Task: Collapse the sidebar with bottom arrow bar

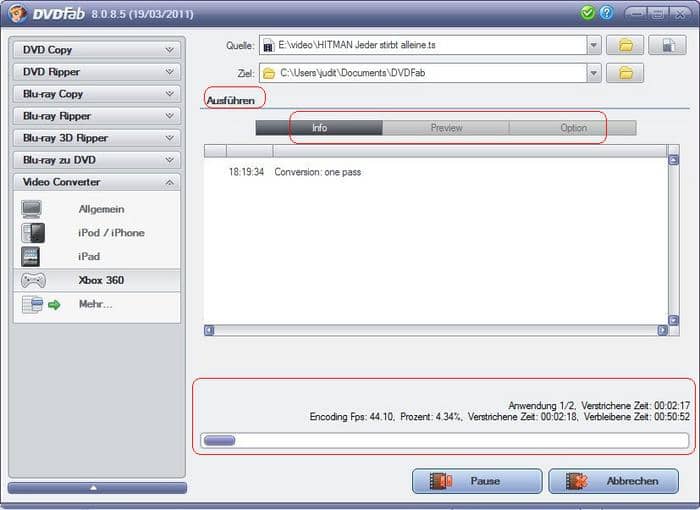Action: 97,488
